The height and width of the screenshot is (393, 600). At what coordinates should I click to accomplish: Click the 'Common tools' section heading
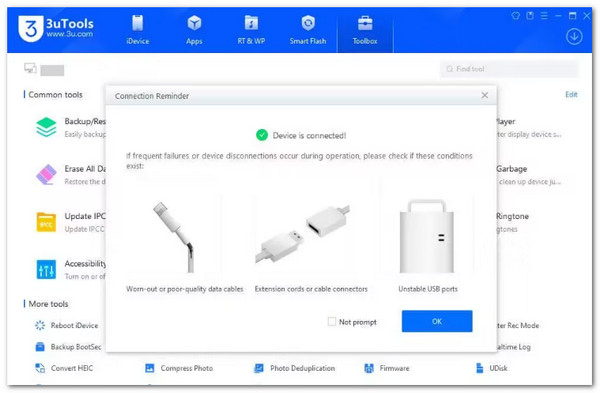(55, 95)
